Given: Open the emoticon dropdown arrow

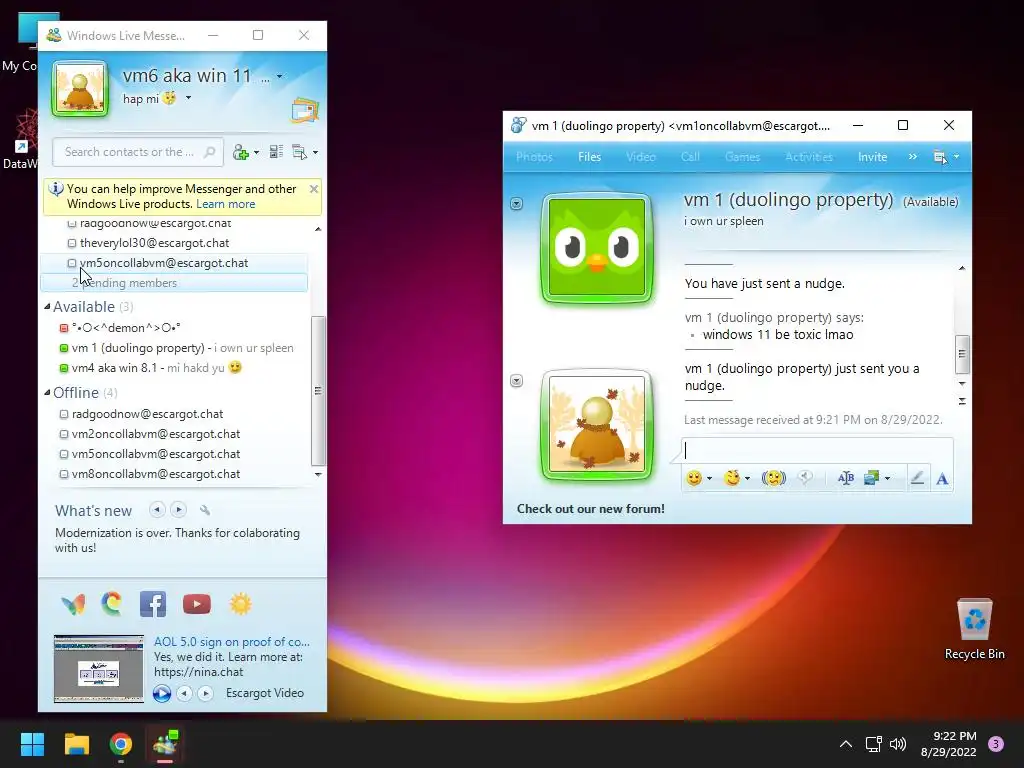Looking at the screenshot, I should [709, 479].
